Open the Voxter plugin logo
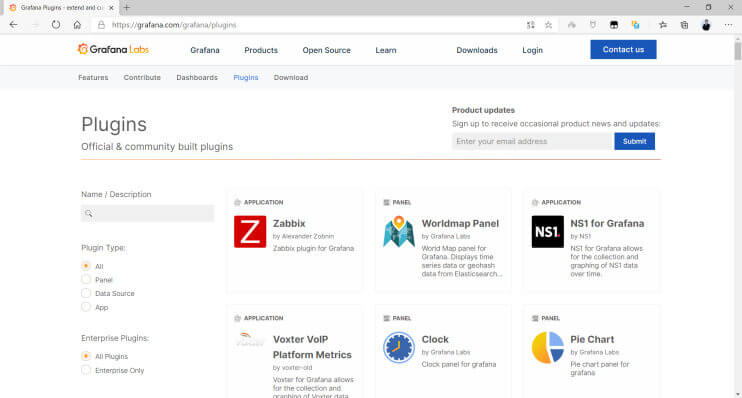The width and height of the screenshot is (742, 398). tap(250, 340)
